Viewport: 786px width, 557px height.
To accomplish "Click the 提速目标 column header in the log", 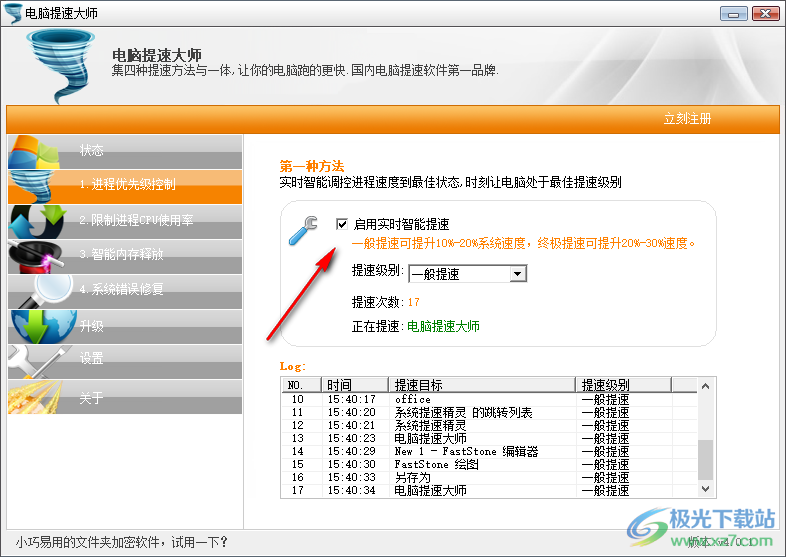I will coord(481,385).
